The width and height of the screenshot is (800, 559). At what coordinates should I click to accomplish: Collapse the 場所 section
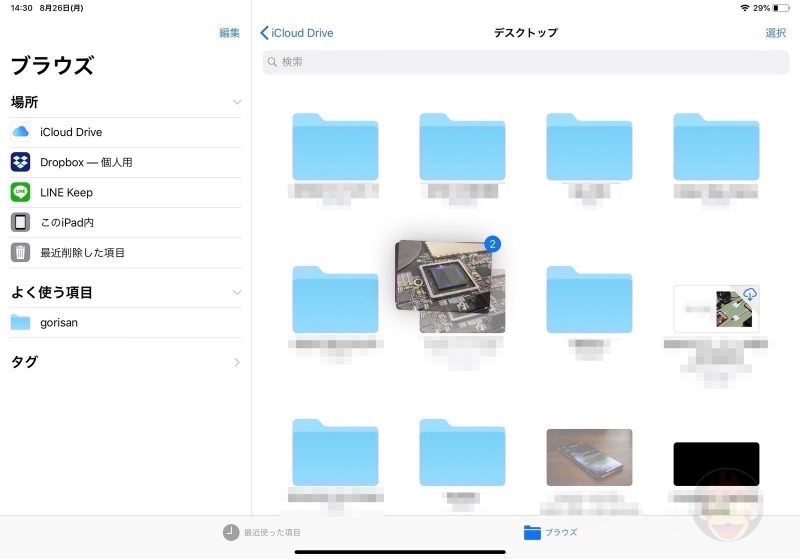pos(237,102)
